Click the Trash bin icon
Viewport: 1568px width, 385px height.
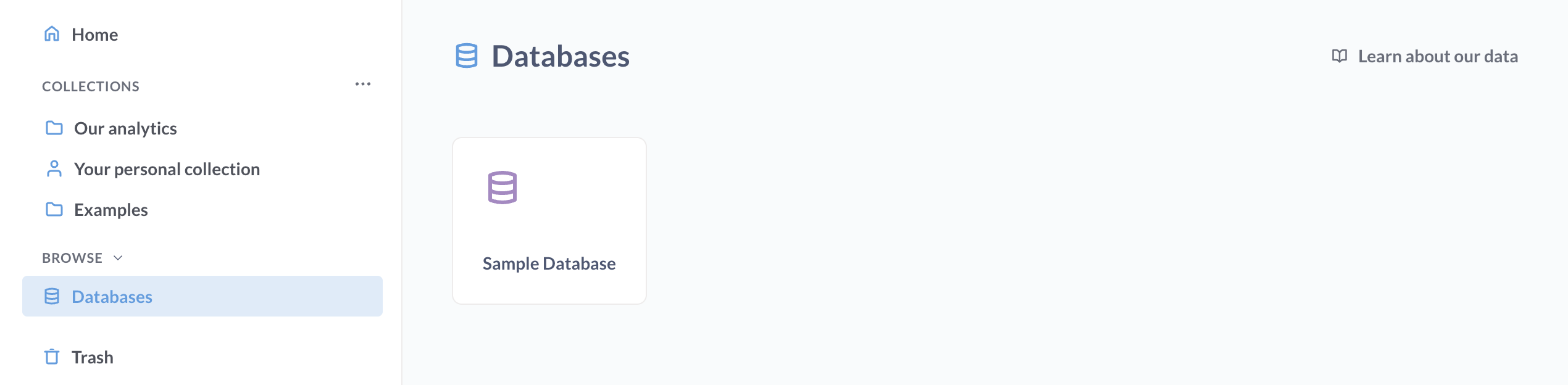coord(52,357)
